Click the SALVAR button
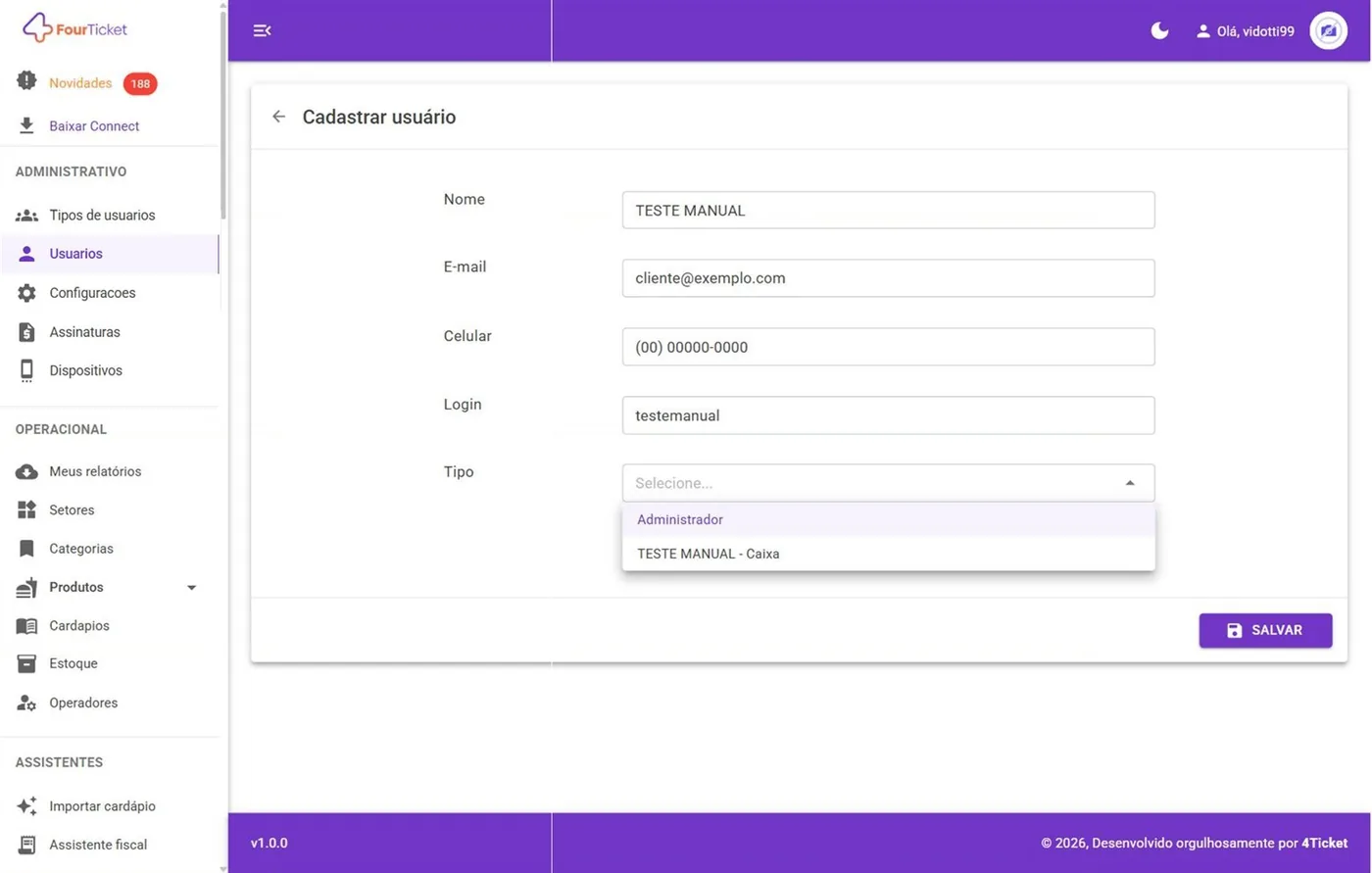Viewport: 1372px width, 873px height. [x=1265, y=630]
